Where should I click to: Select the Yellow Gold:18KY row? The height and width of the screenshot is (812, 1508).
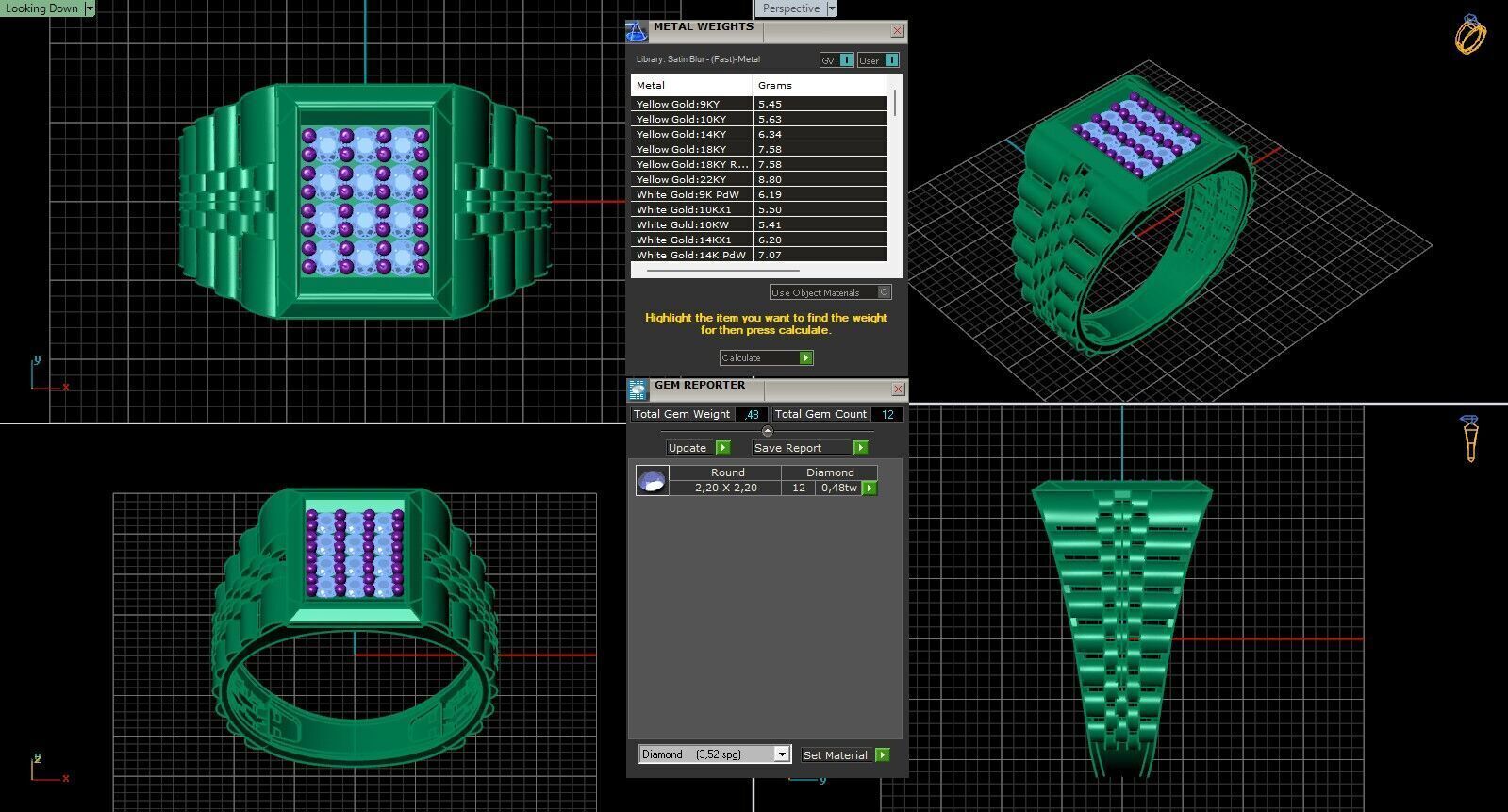pos(758,149)
